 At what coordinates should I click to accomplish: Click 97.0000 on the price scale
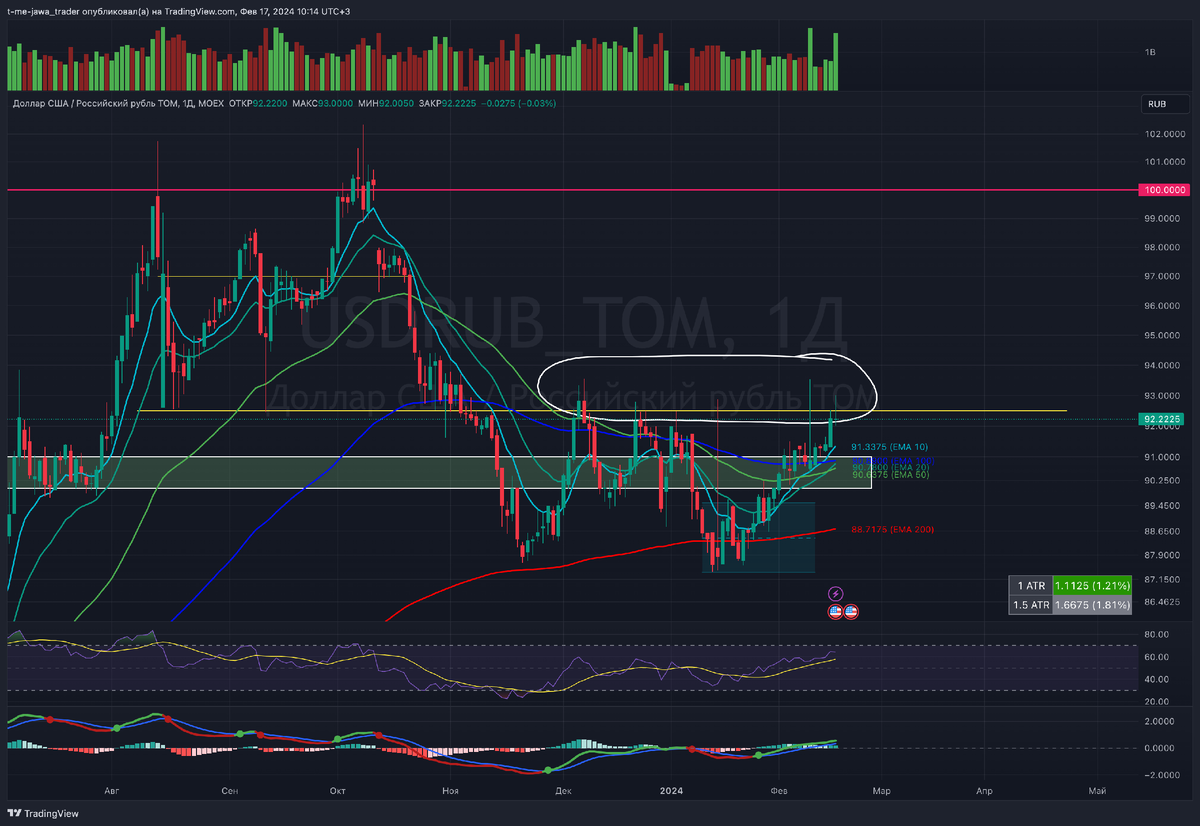click(1164, 277)
